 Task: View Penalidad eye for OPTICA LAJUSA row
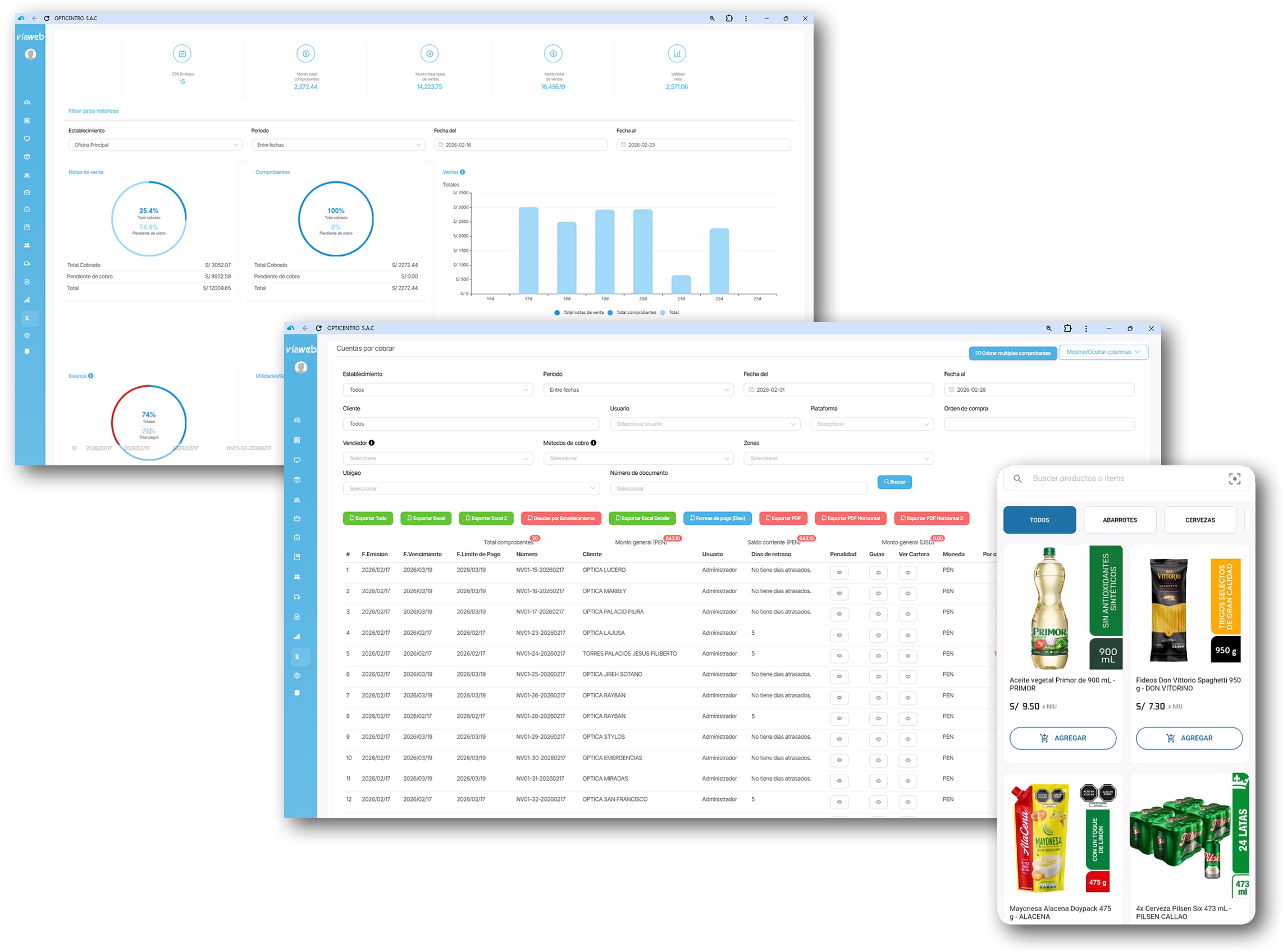[839, 635]
